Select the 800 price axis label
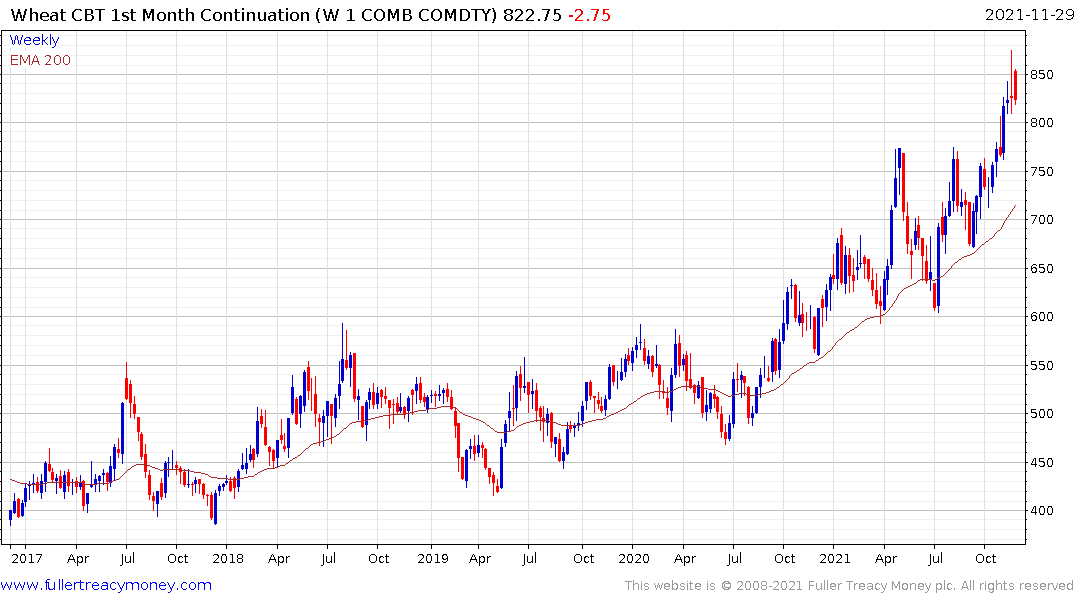Image resolution: width=1075 pixels, height=600 pixels. 1041,123
